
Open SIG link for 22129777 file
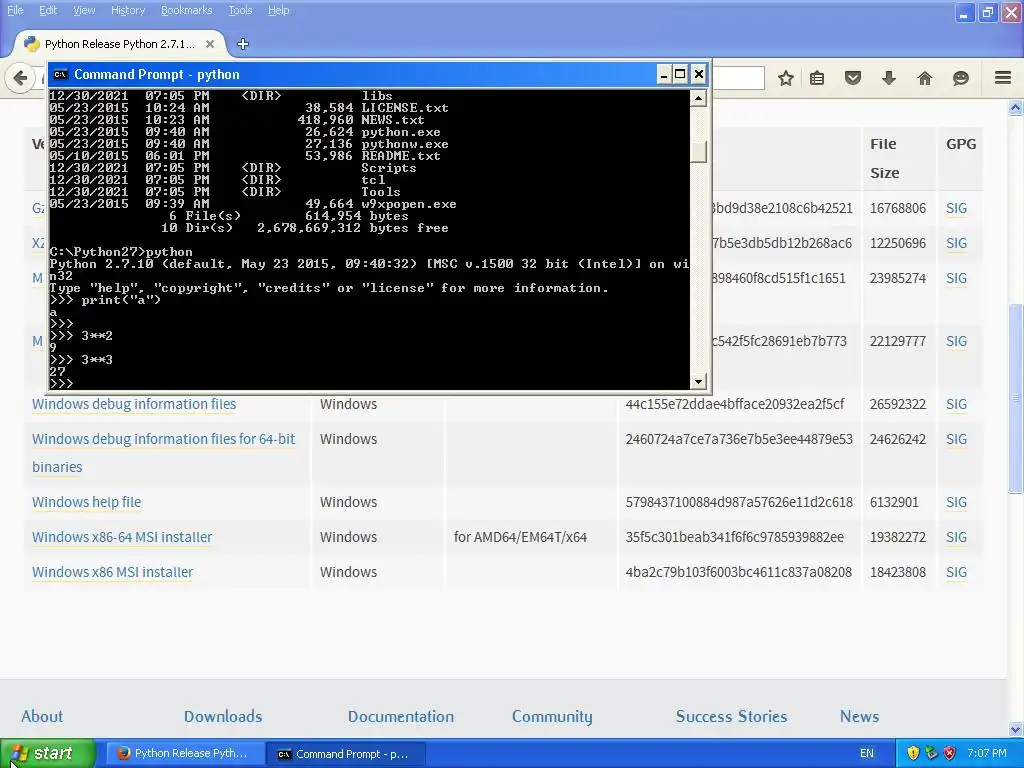point(956,341)
